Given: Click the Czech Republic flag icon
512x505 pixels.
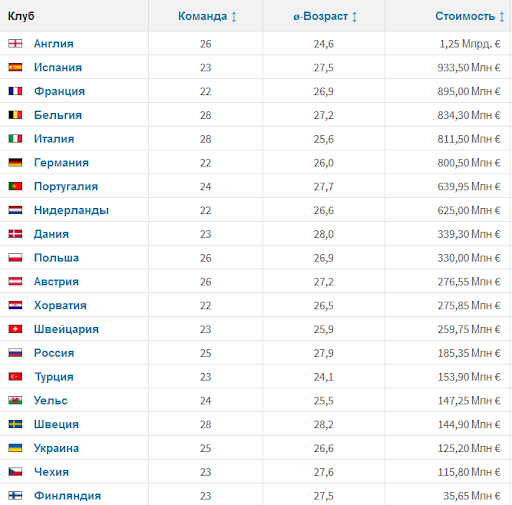Looking at the screenshot, I should coord(15,472).
